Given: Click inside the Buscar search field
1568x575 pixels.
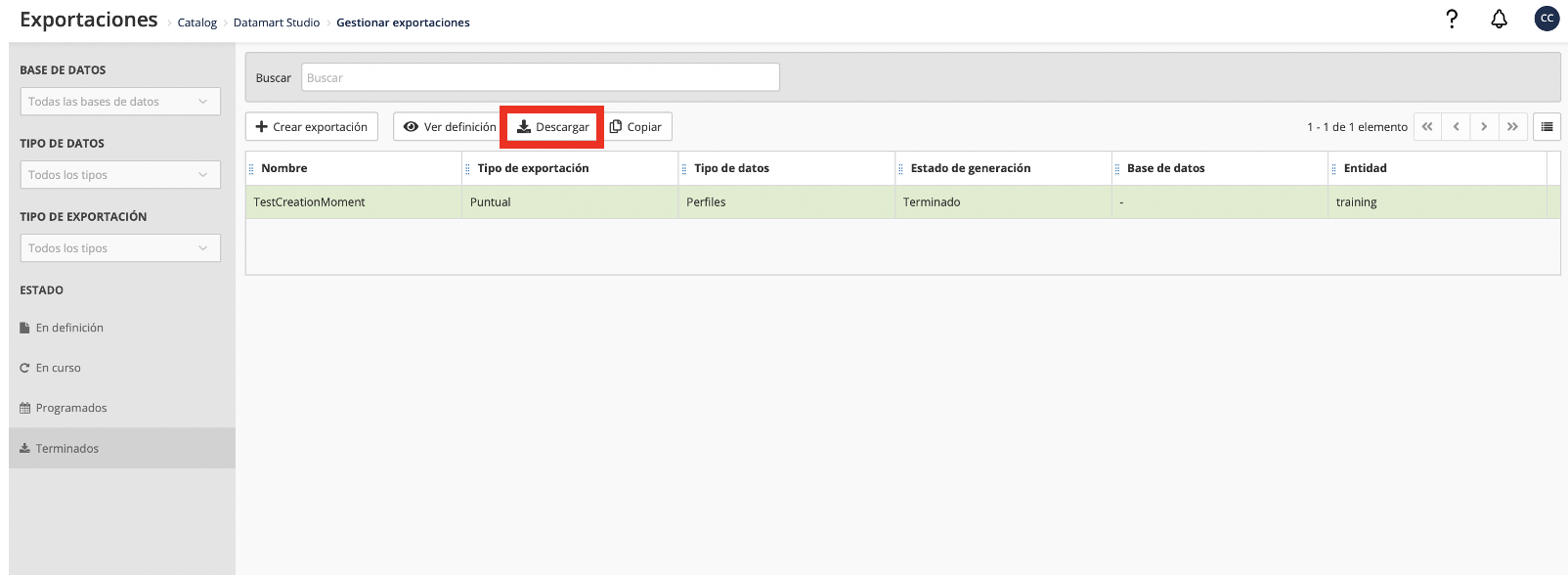Looking at the screenshot, I should (x=540, y=77).
